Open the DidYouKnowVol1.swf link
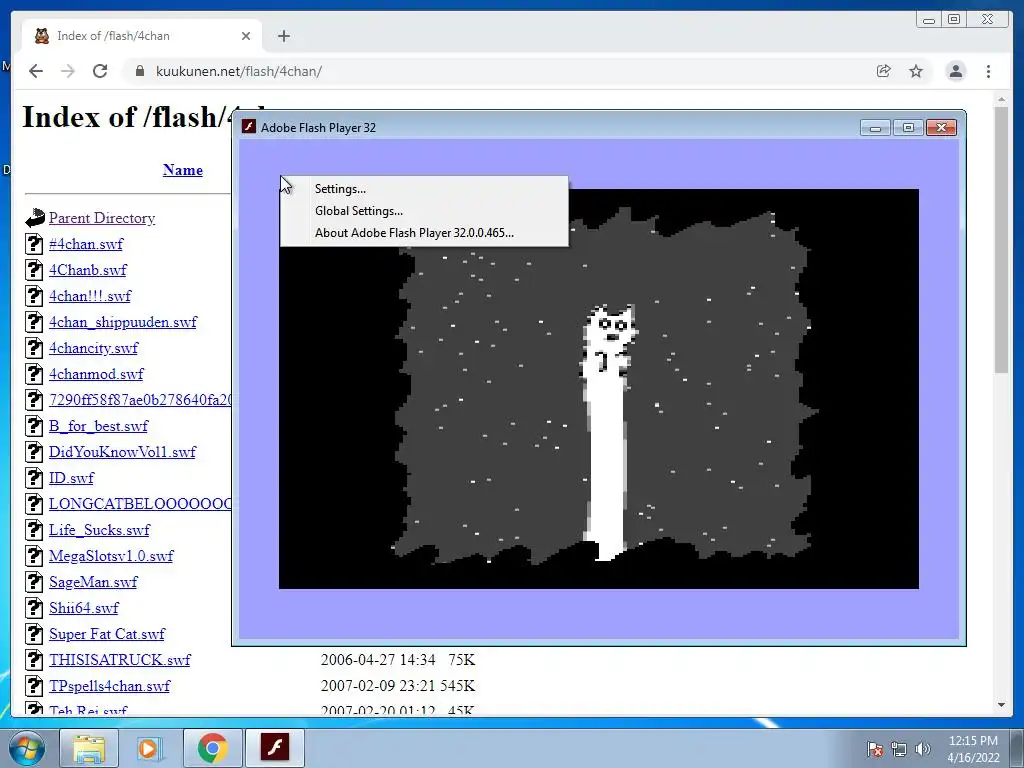The height and width of the screenshot is (768, 1024). [x=122, y=452]
